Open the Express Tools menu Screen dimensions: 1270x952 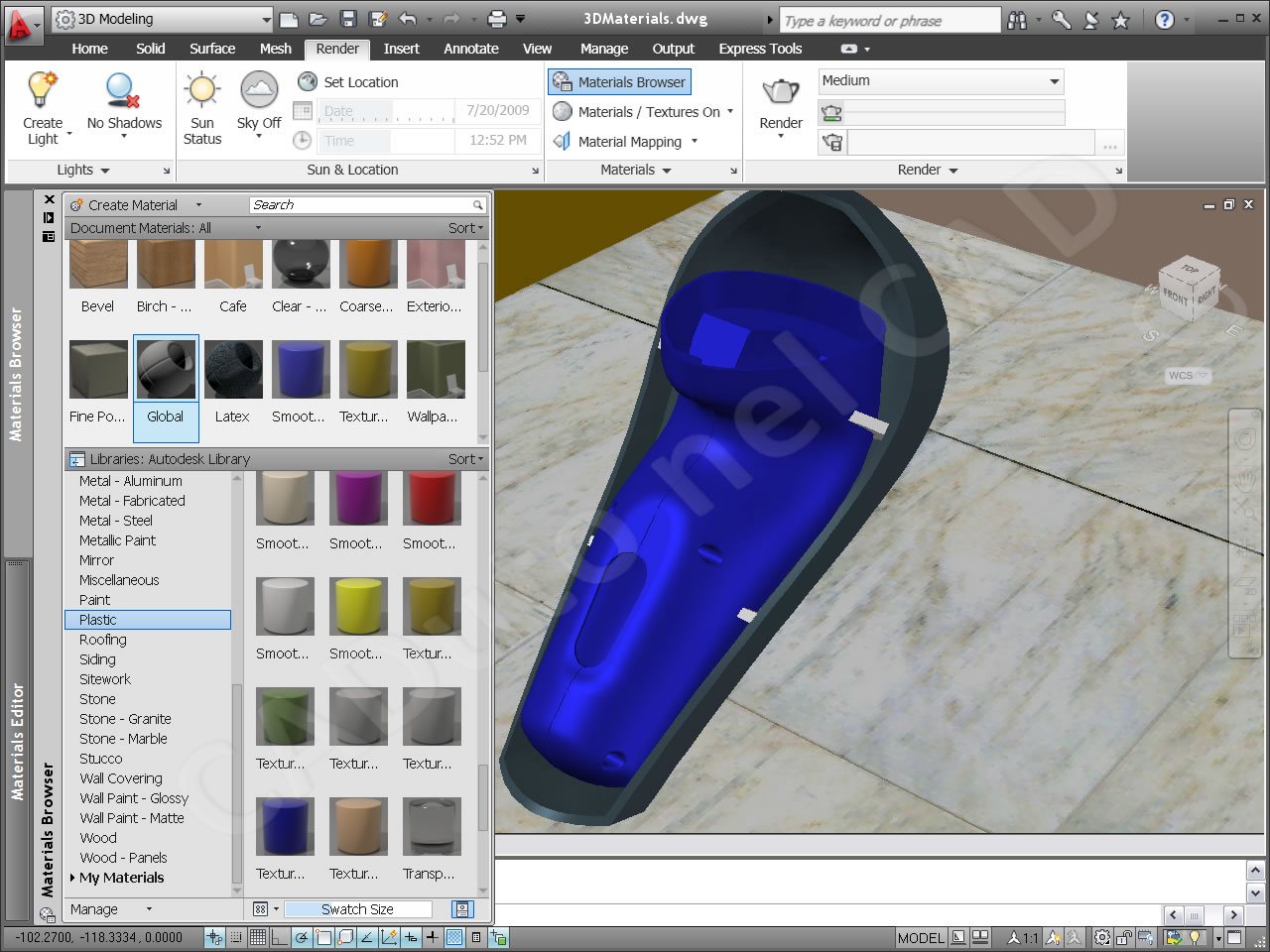(x=760, y=48)
